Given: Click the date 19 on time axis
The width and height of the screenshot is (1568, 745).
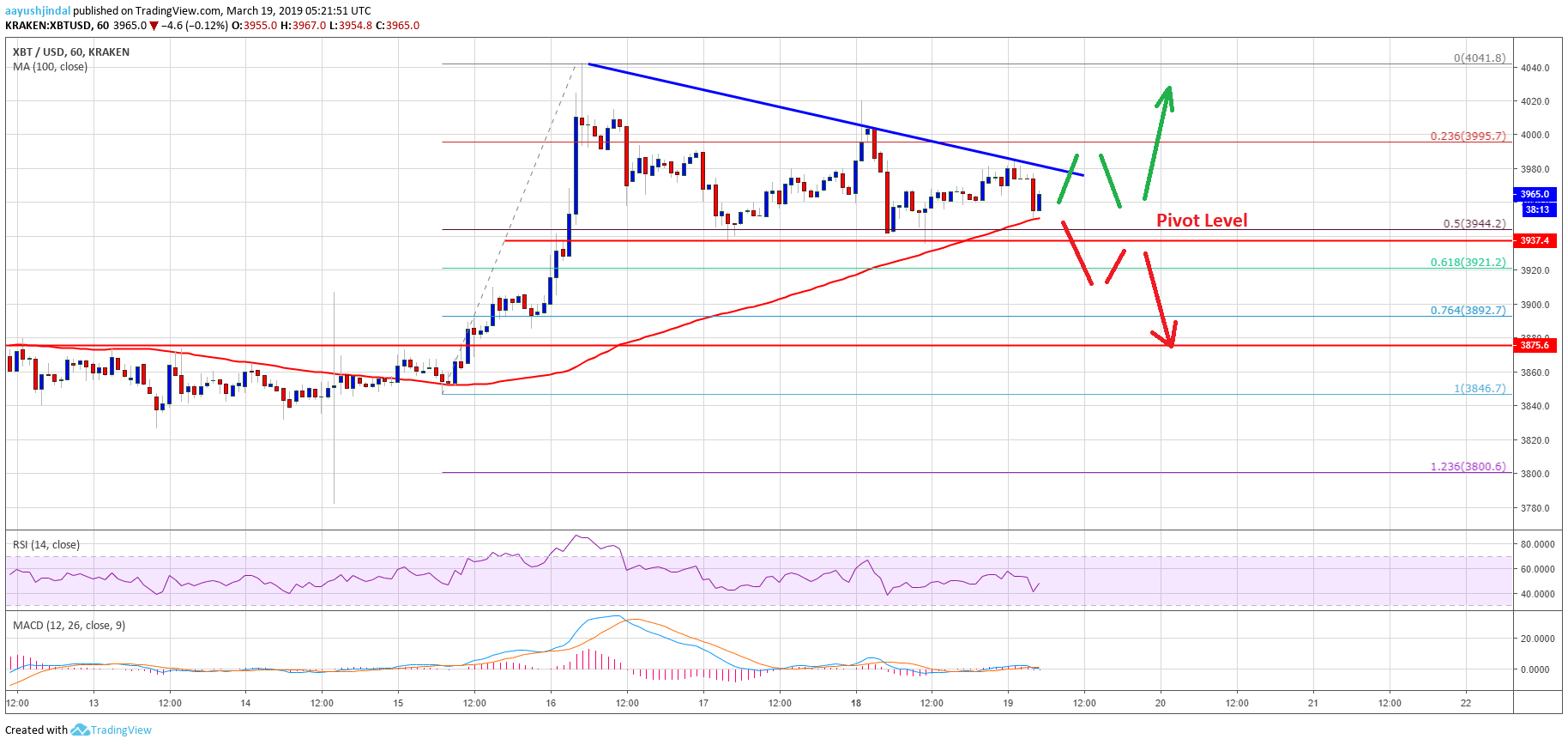Looking at the screenshot, I should (1008, 704).
